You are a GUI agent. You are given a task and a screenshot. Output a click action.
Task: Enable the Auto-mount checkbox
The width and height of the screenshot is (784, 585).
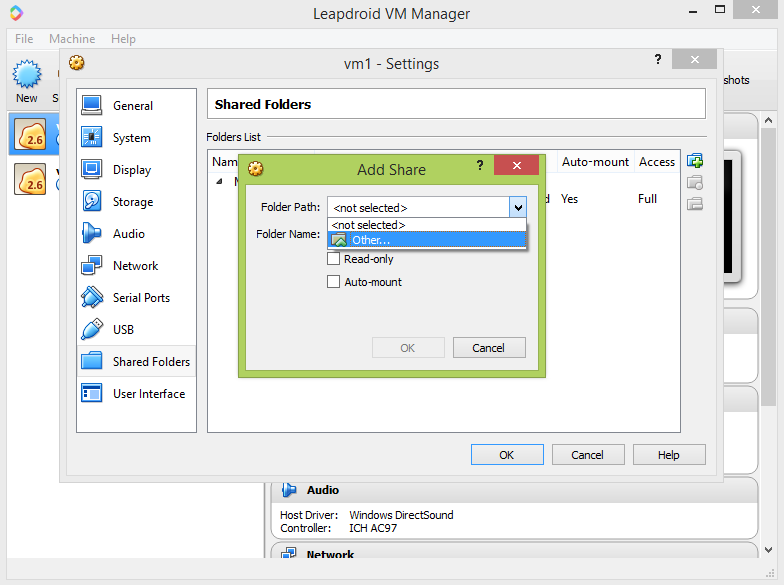[x=334, y=282]
